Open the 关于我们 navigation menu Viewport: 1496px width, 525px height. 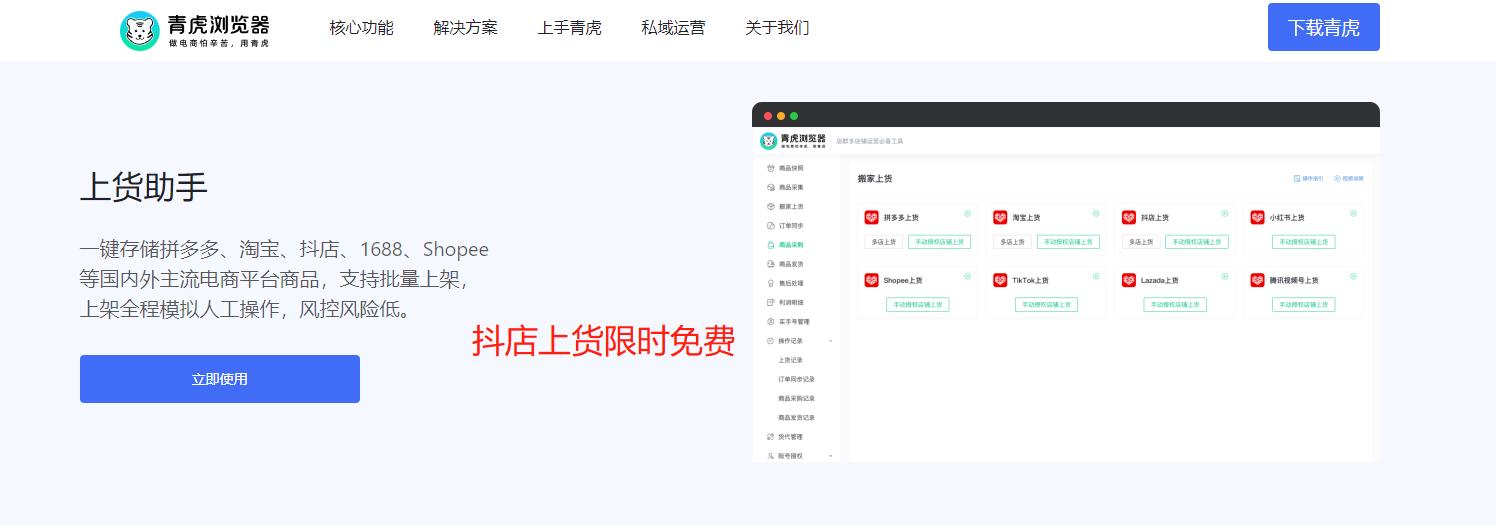click(777, 28)
